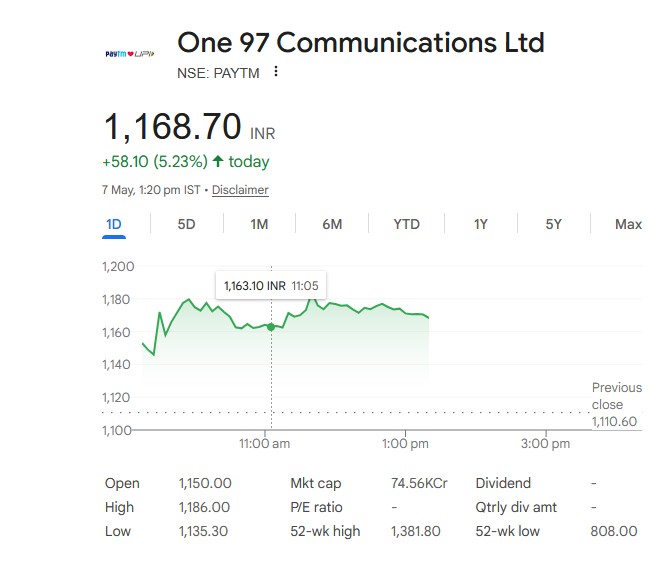Select the 1D time range tab
This screenshot has width=658, height=573.
pos(114,224)
